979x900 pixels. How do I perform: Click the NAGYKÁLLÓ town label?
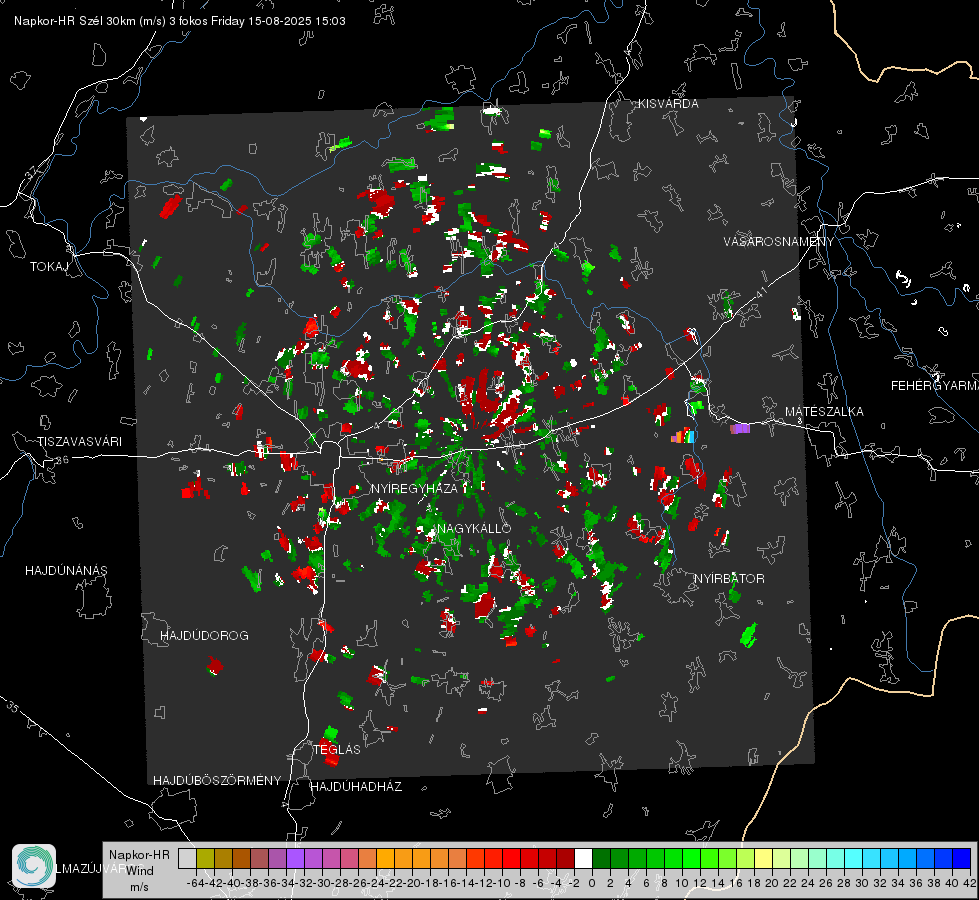coord(474,528)
